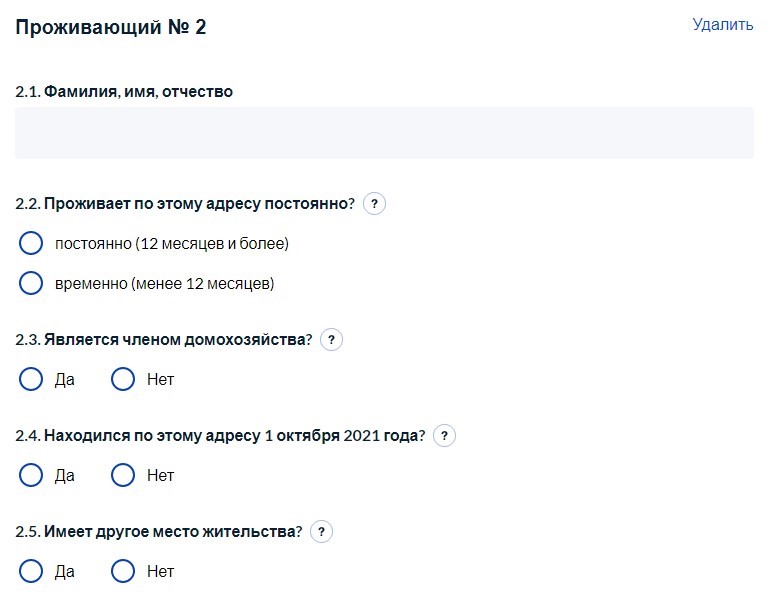Select 'Да' for household member question 2.3
The width and height of the screenshot is (772, 603).
pyautogui.click(x=31, y=379)
